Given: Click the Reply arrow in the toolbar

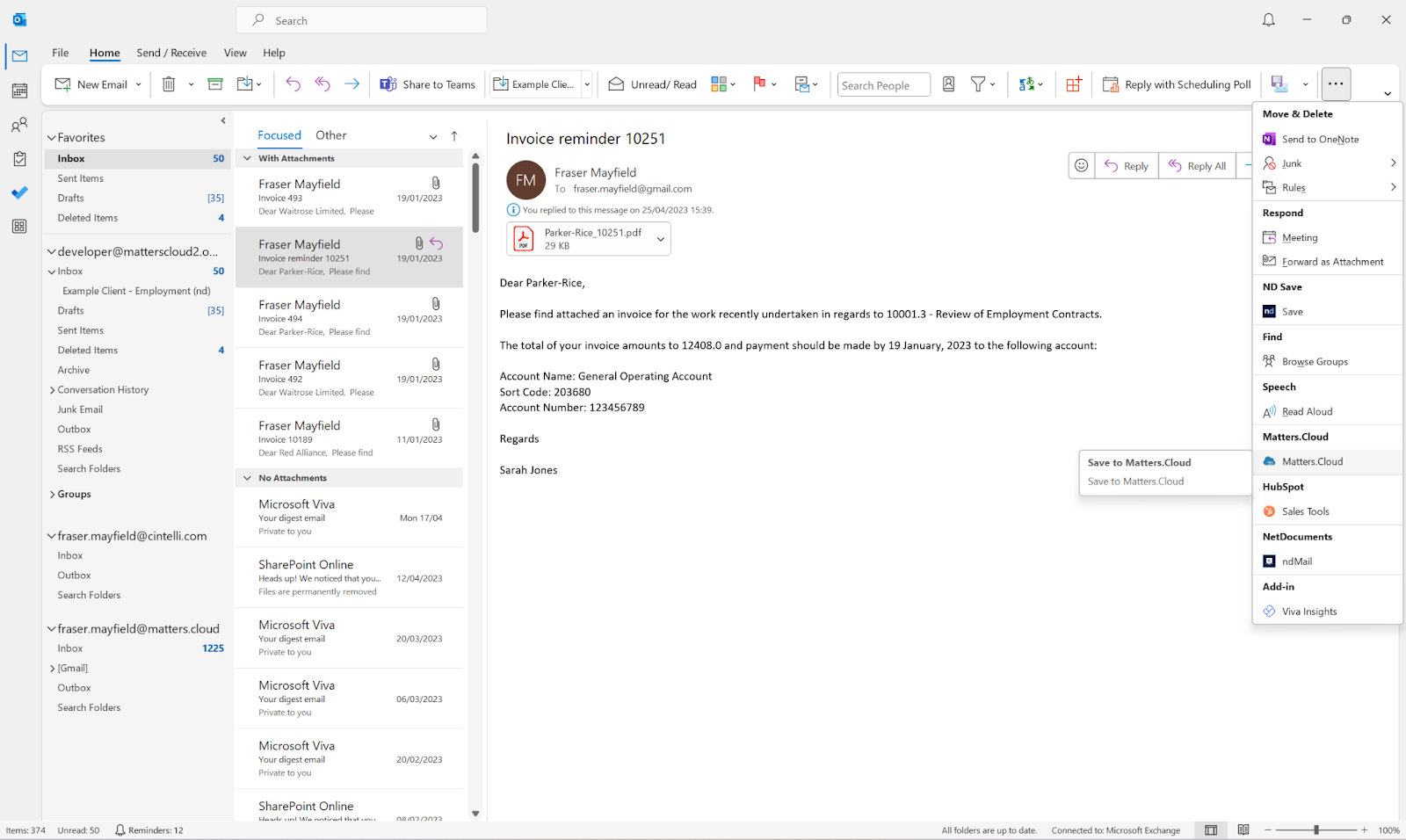Looking at the screenshot, I should pos(293,84).
